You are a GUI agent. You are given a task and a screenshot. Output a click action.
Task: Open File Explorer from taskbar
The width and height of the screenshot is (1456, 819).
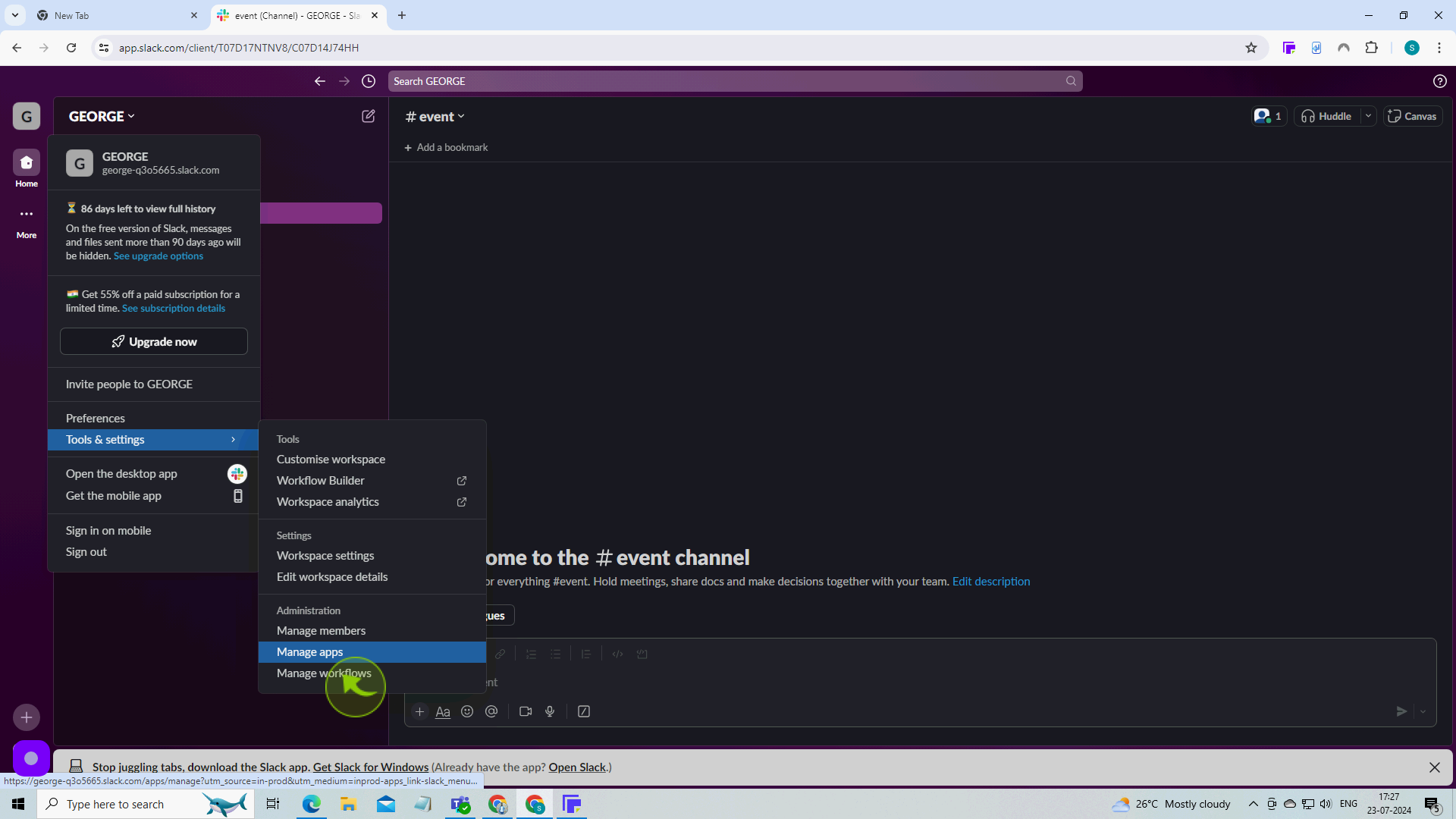(x=348, y=804)
